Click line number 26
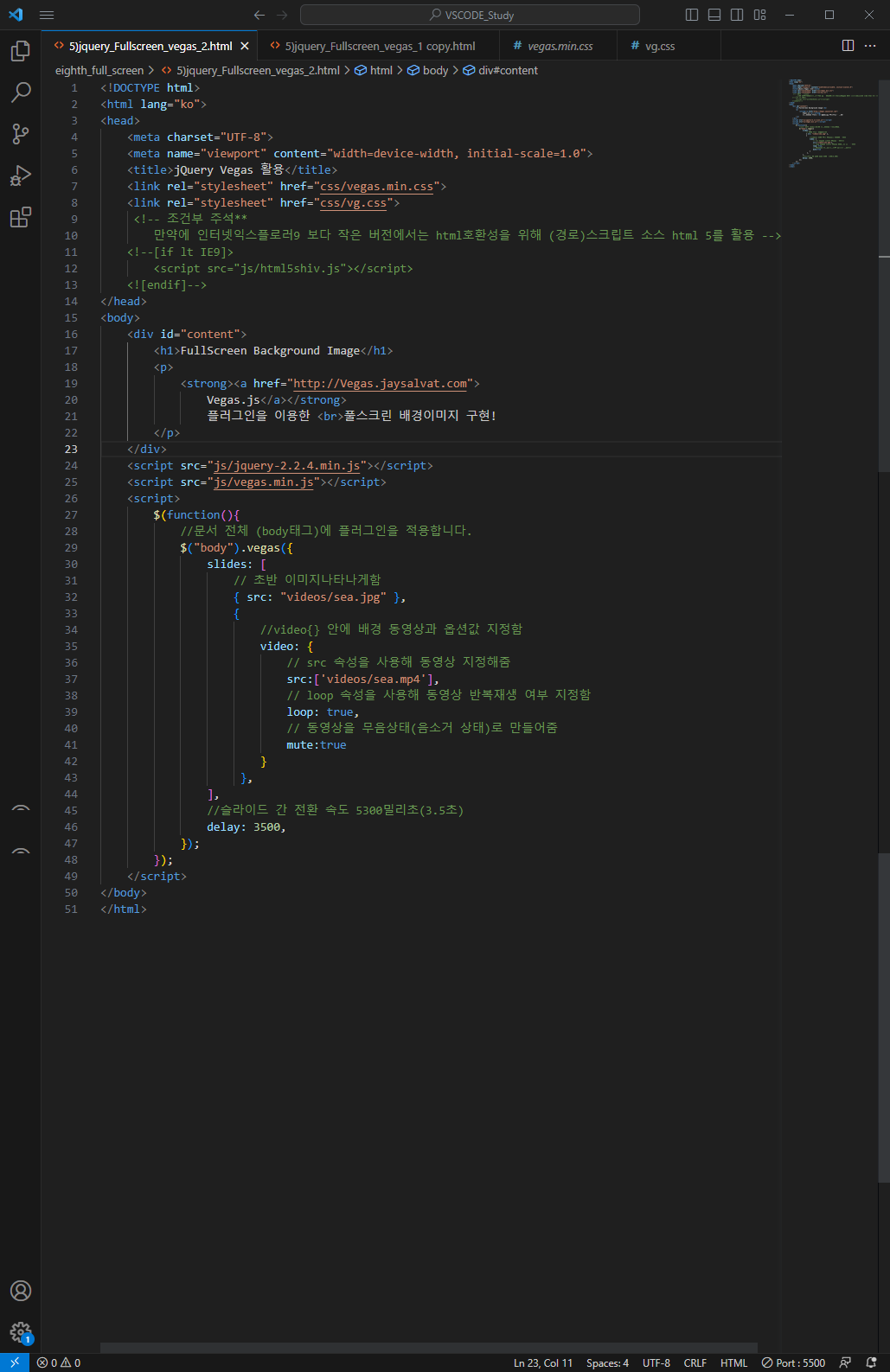This screenshot has width=890, height=1372. [71, 498]
